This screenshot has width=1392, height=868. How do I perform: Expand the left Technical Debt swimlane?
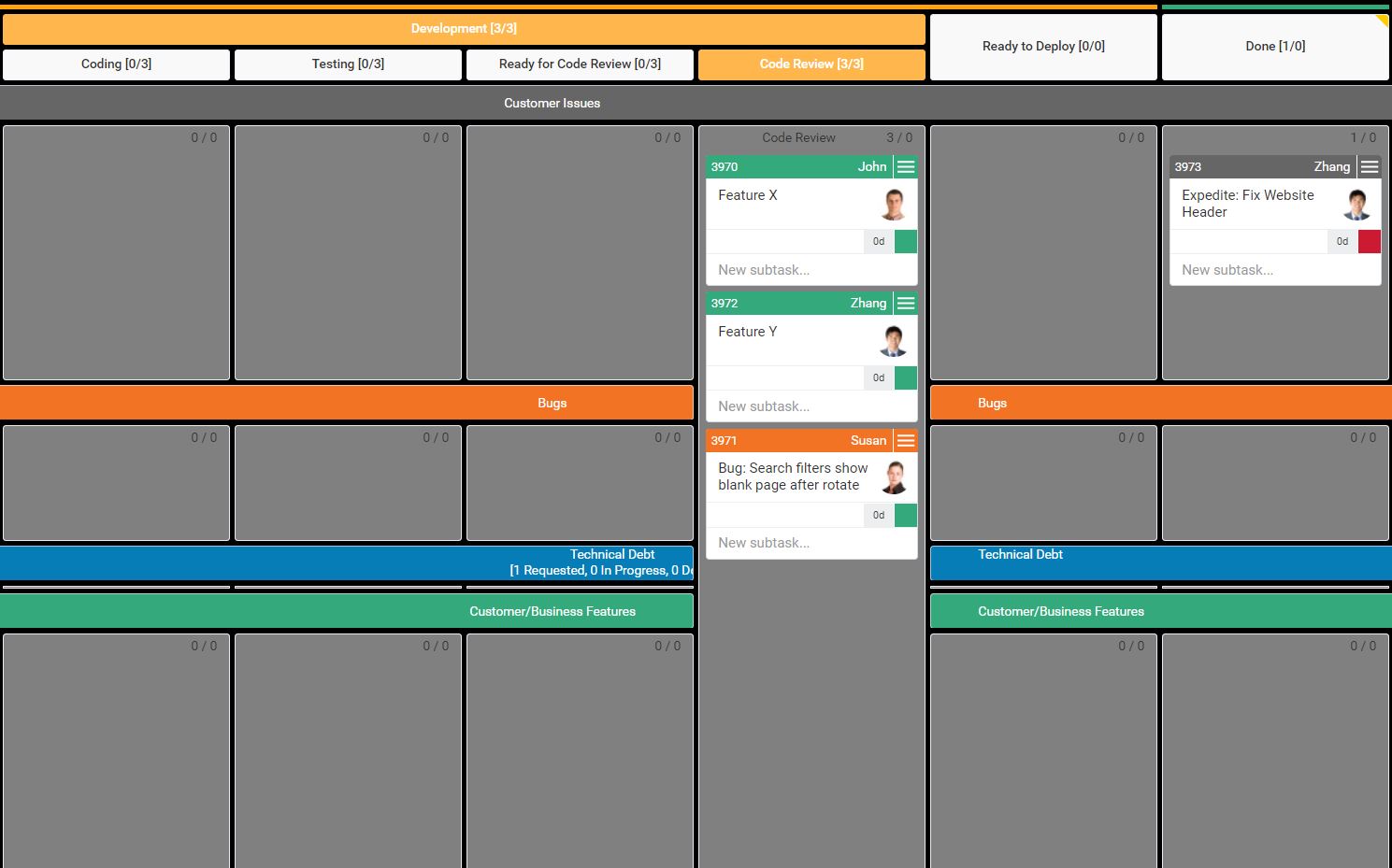611,562
